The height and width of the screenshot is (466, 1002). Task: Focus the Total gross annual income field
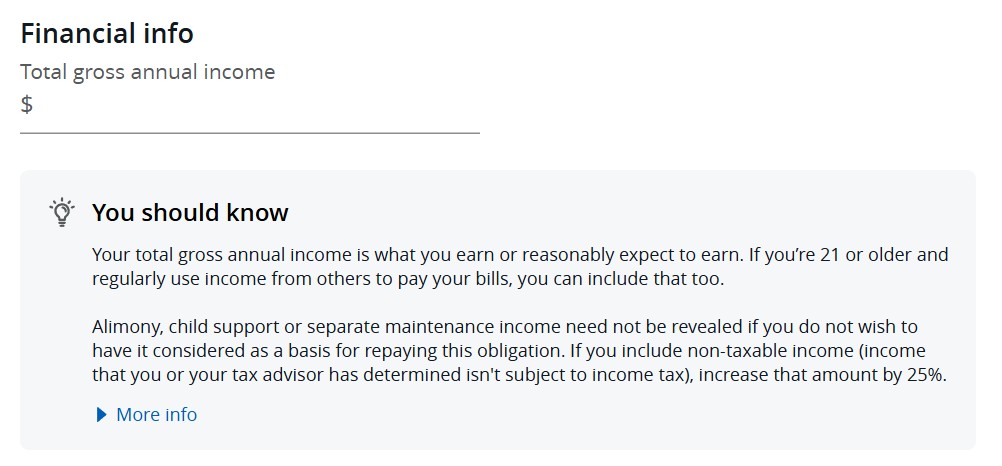[250, 105]
